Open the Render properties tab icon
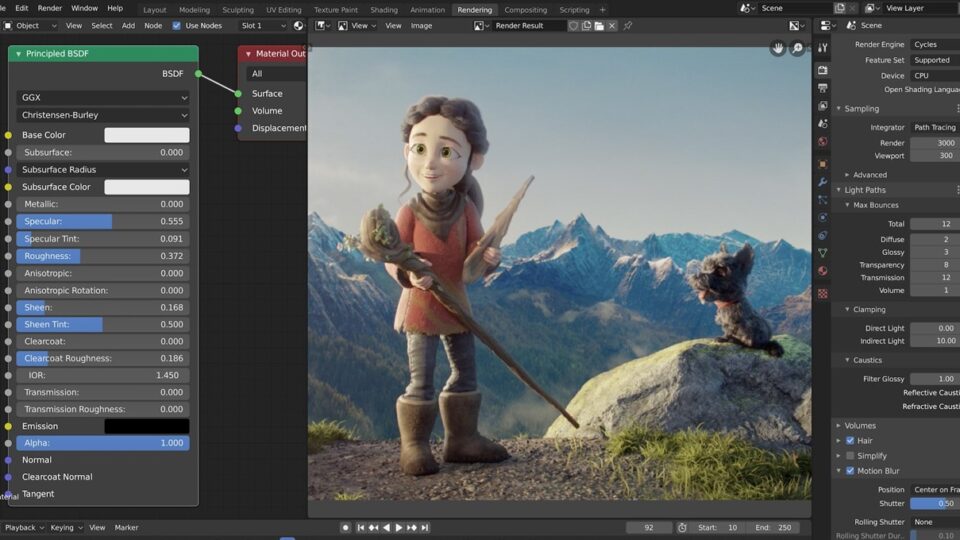The height and width of the screenshot is (540, 960). 823,70
